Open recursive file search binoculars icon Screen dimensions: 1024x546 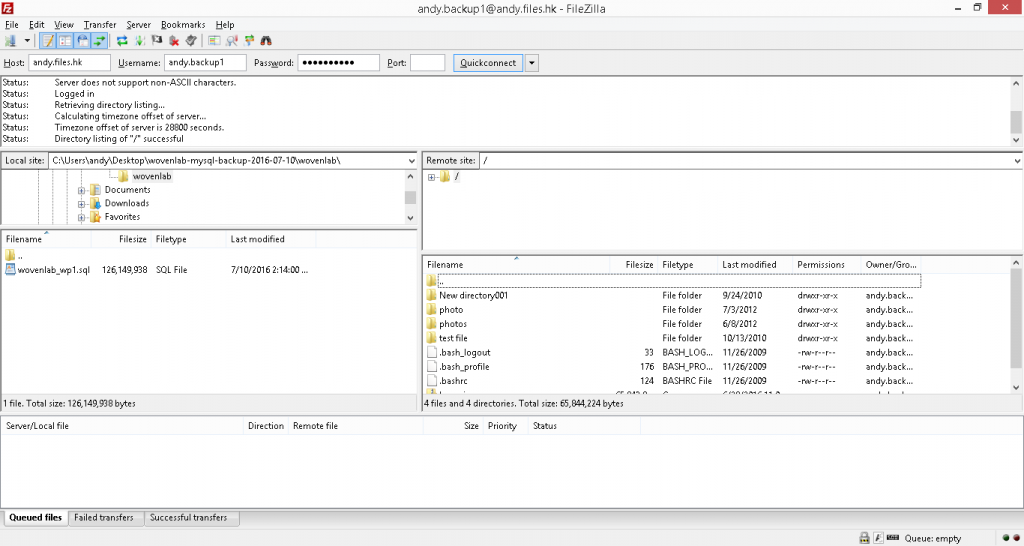(x=266, y=40)
